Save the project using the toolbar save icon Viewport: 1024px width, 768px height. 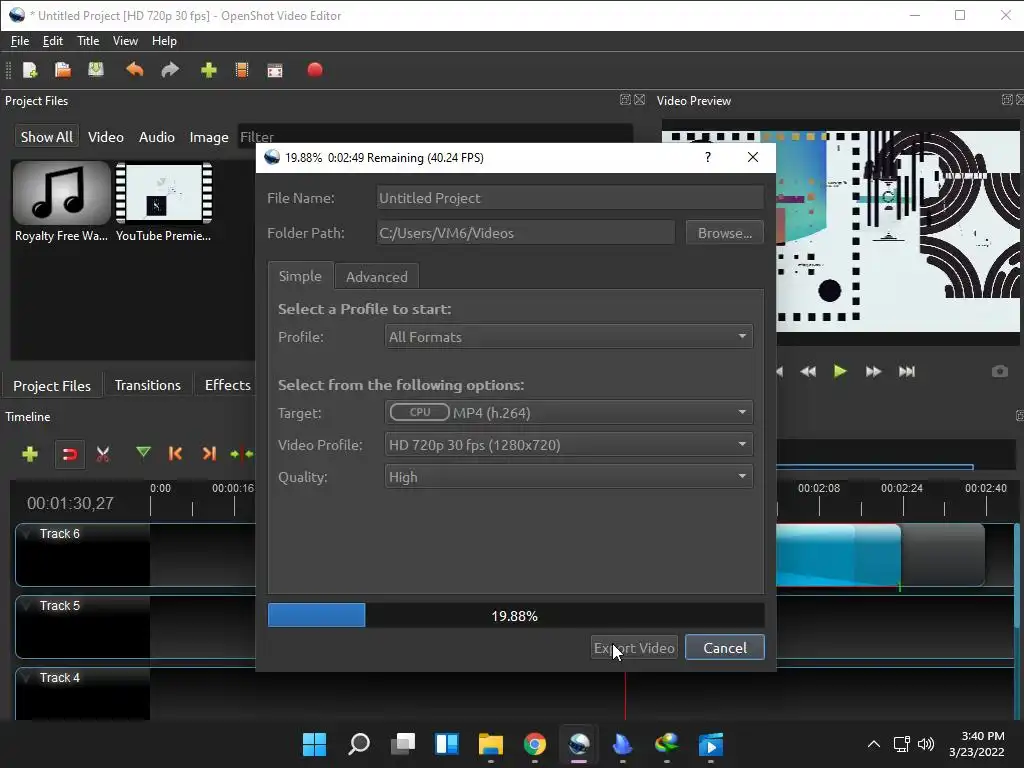pos(96,70)
